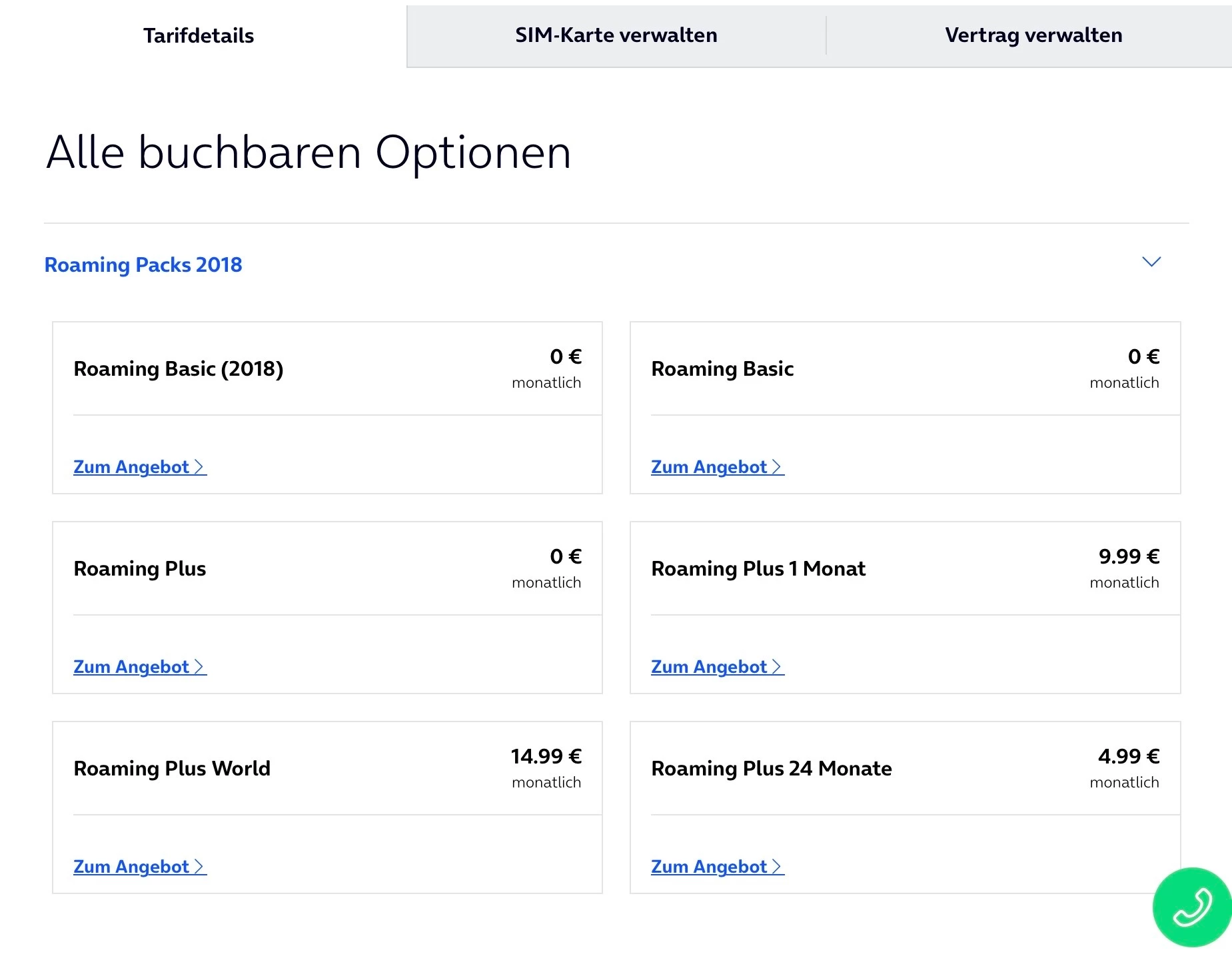1232x964 pixels.
Task: Click the 14.99 € price on Roaming Plus World
Action: [546, 756]
